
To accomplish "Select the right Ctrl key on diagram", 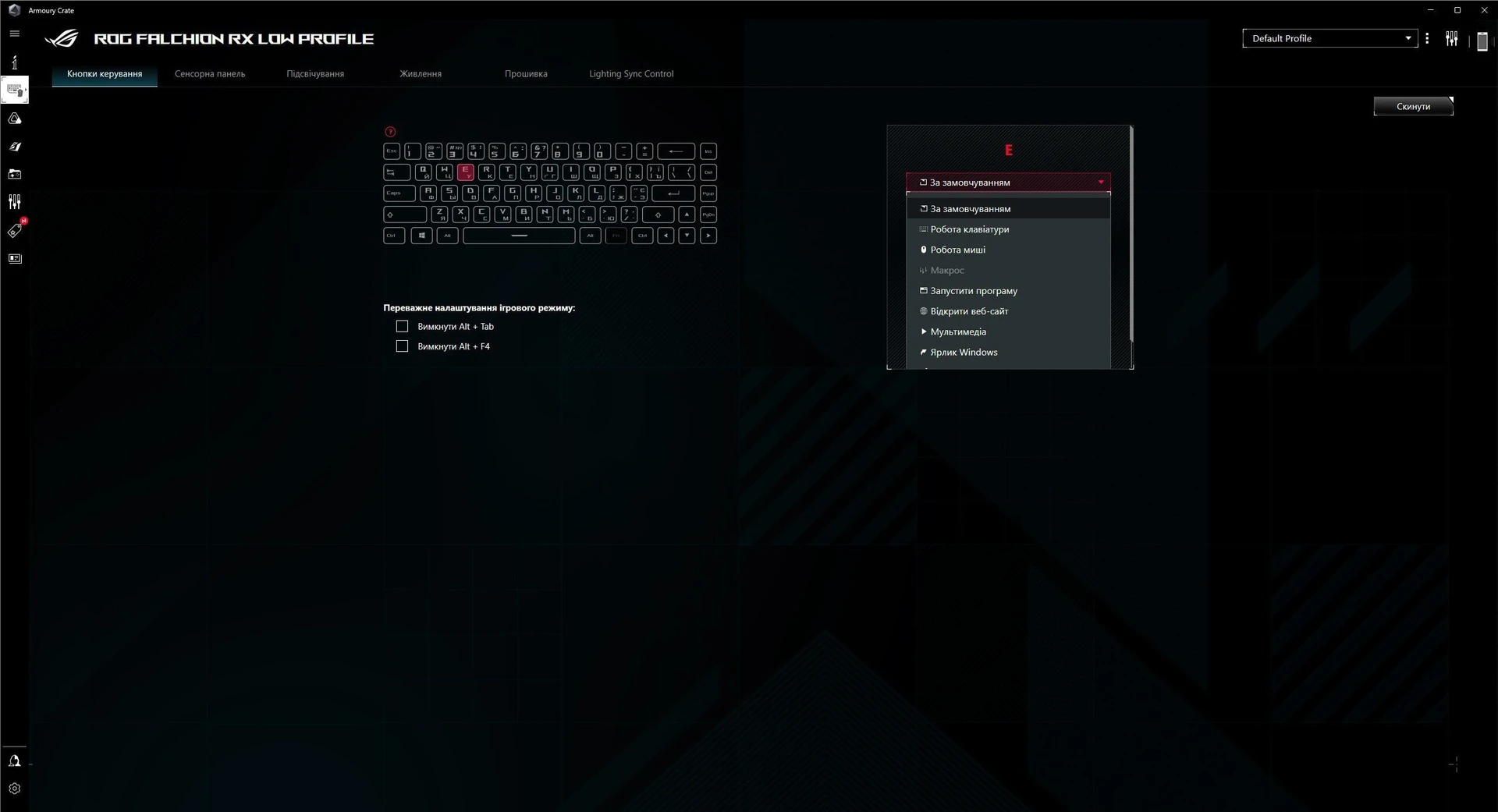I will click(642, 236).
